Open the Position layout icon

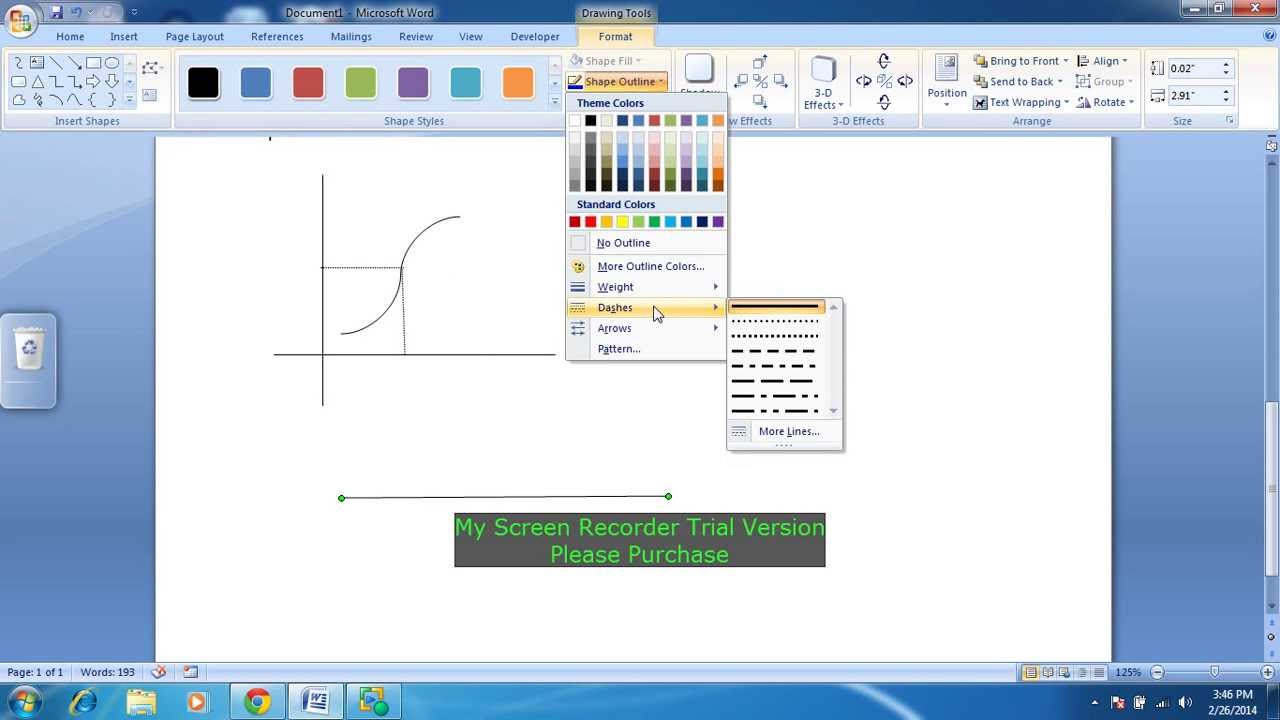pos(946,80)
